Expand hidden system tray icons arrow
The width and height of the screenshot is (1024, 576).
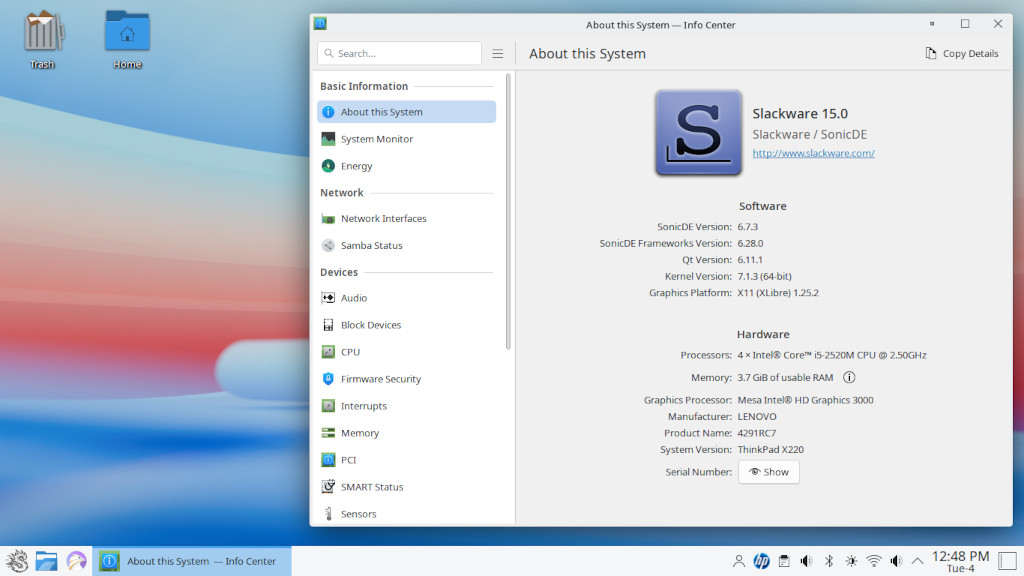pyautogui.click(x=918, y=561)
